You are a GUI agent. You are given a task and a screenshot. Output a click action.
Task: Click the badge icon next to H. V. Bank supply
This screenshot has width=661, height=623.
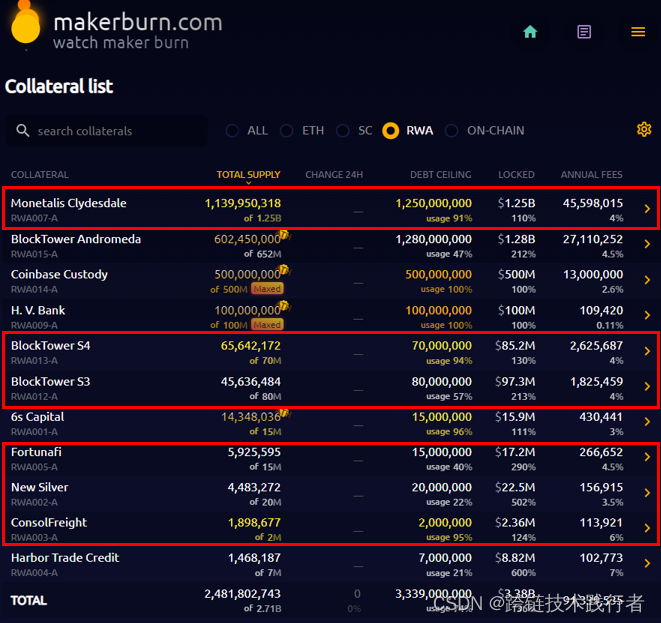point(285,305)
